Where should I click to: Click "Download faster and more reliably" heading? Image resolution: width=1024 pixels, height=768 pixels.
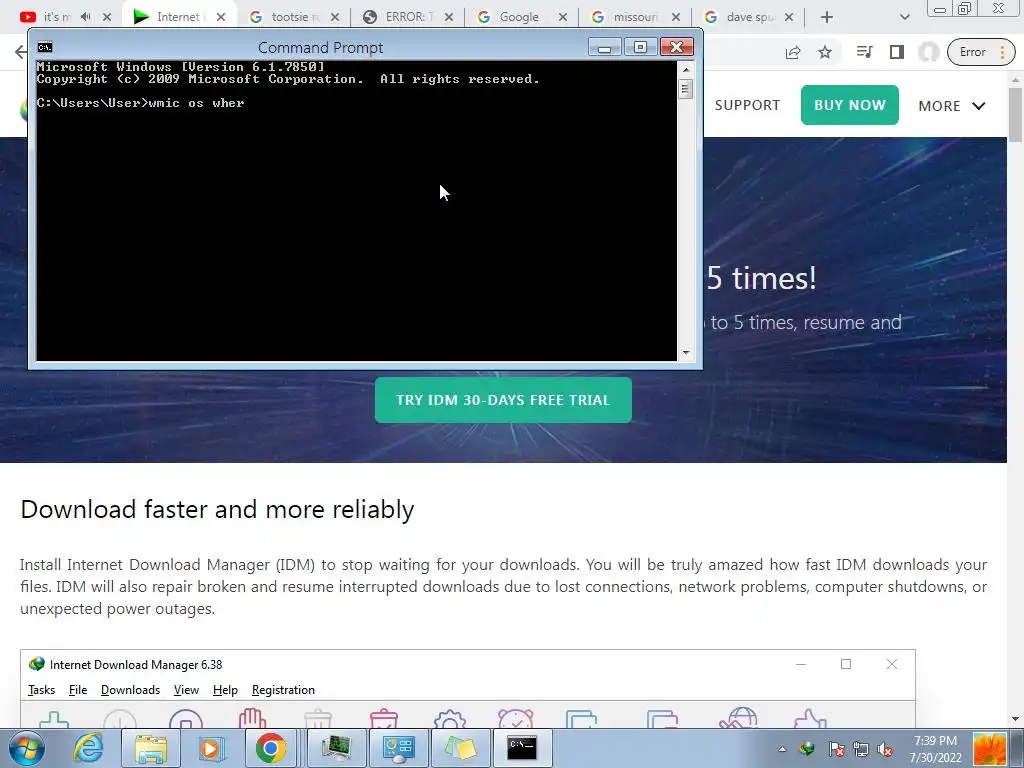(217, 509)
